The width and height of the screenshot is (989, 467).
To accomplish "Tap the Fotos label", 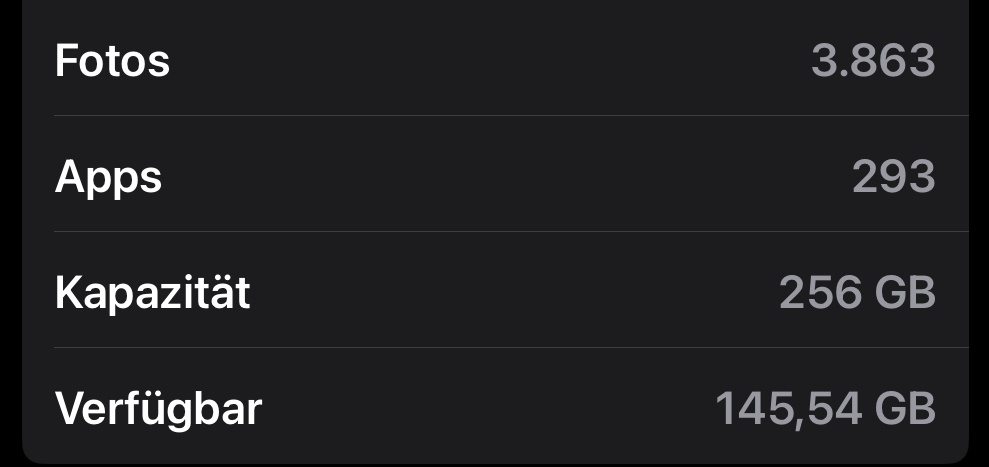I will pos(112,61).
